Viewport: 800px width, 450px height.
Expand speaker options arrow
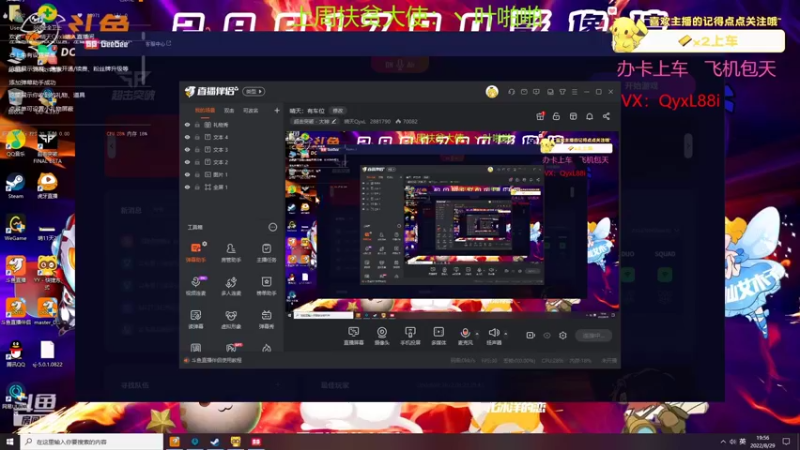506,334
